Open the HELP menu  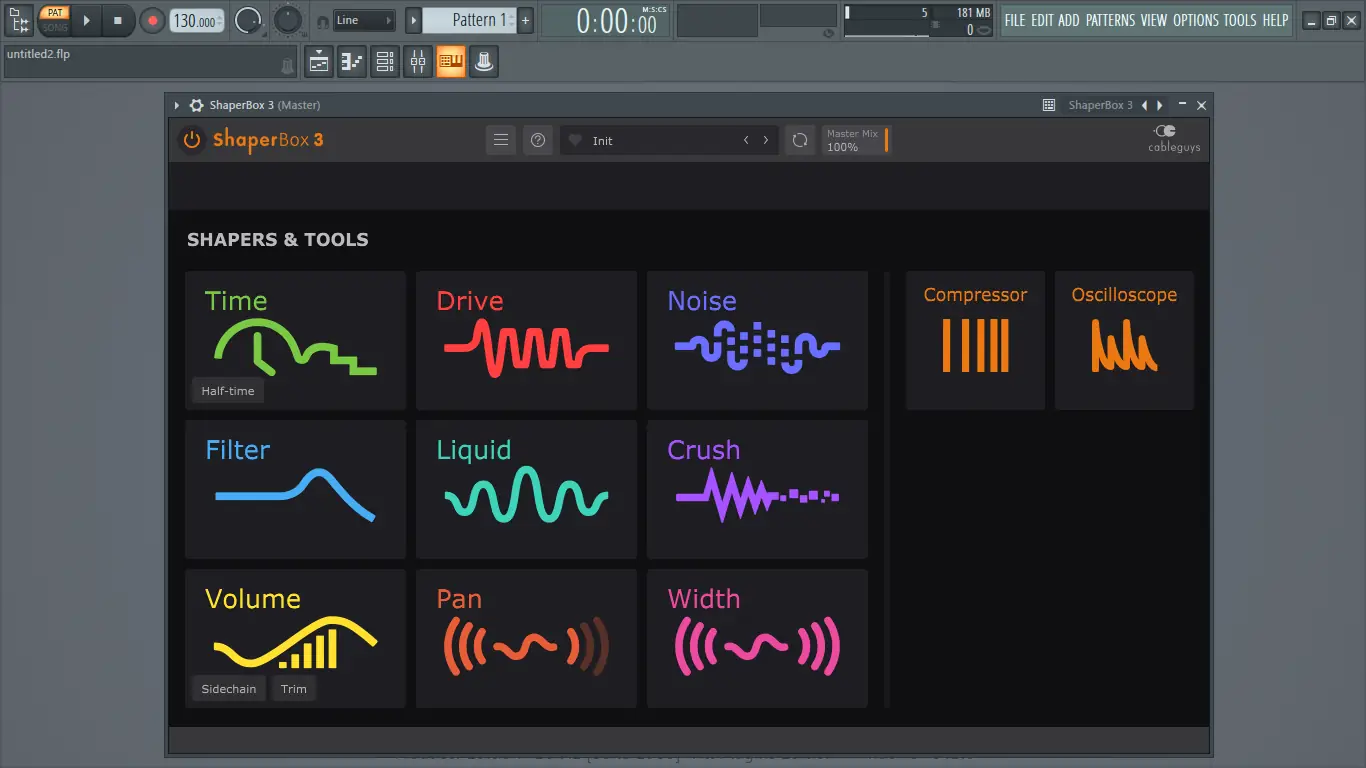pyautogui.click(x=1275, y=20)
